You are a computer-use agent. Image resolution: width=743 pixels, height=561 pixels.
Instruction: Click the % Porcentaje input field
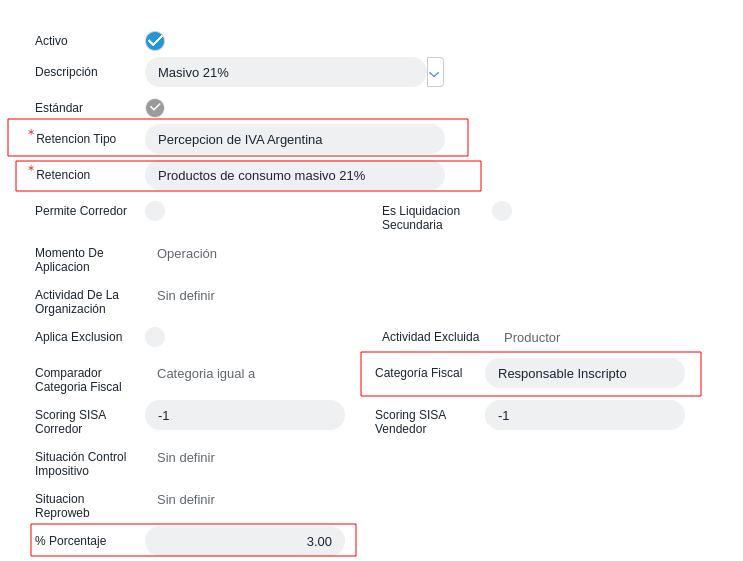tap(245, 541)
